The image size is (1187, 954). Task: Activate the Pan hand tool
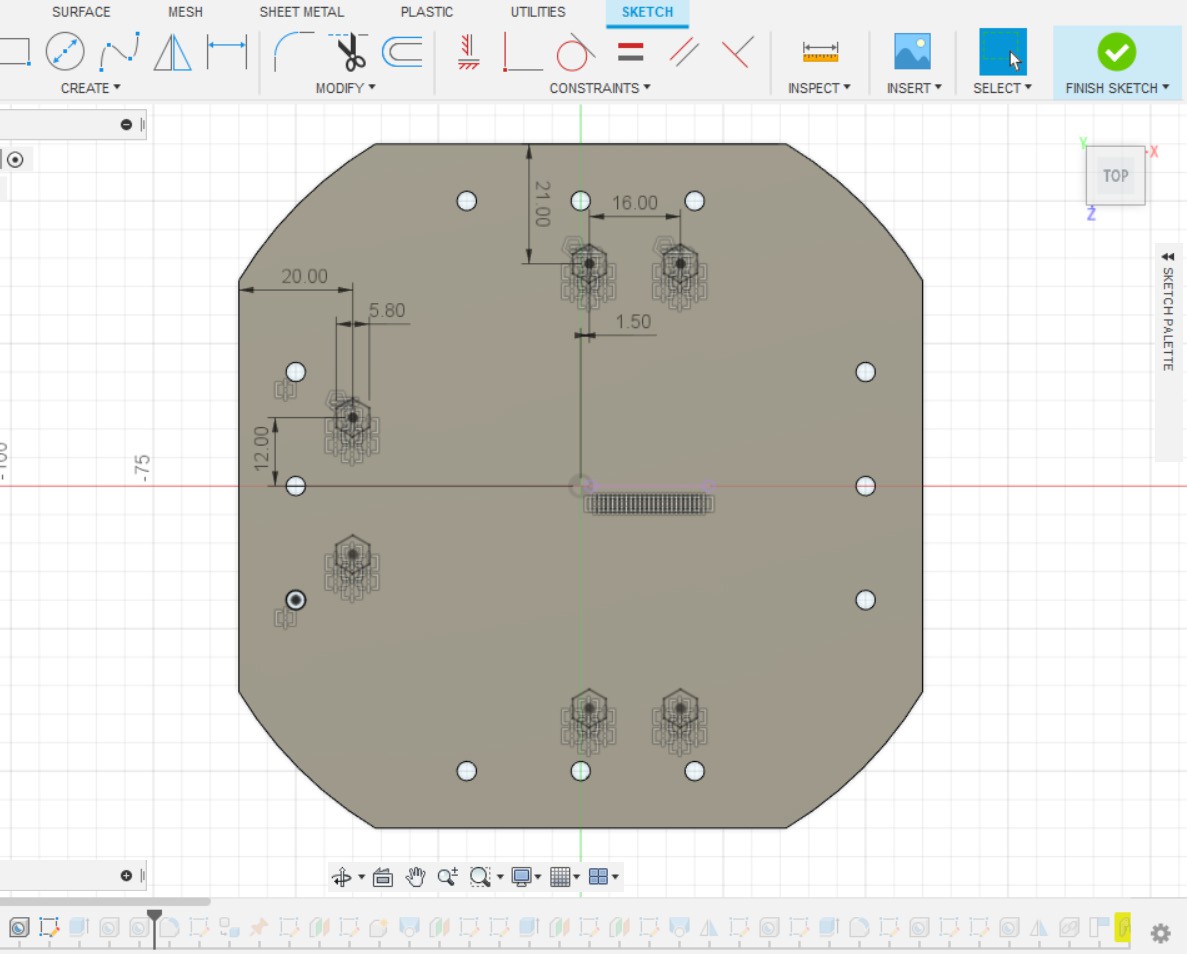[x=416, y=877]
